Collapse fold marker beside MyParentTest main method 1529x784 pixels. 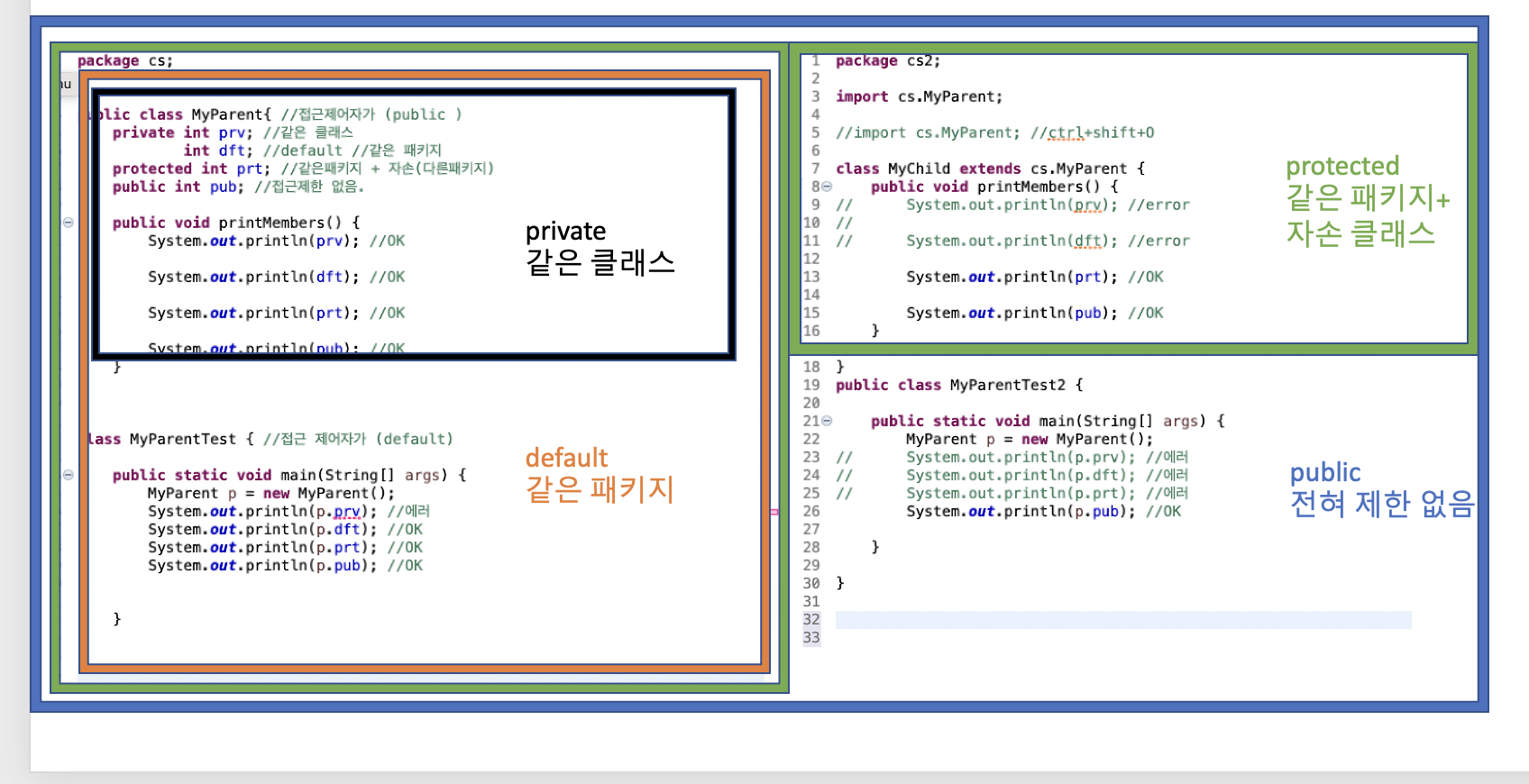[69, 475]
